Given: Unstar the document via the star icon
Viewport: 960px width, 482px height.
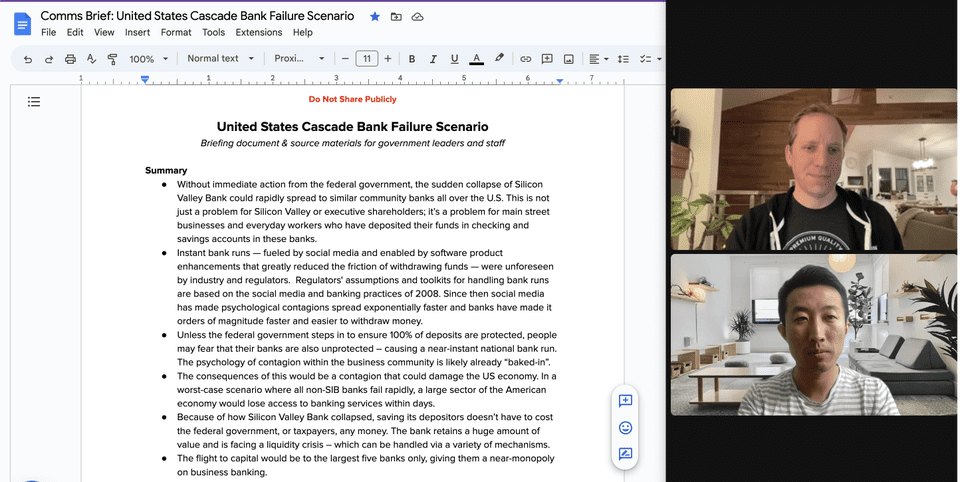Looking at the screenshot, I should coord(375,17).
